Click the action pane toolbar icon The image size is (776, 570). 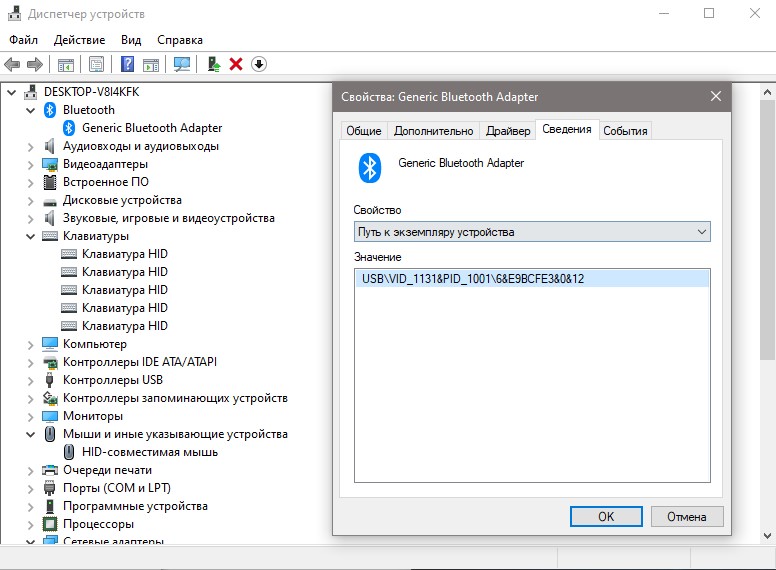click(x=151, y=64)
